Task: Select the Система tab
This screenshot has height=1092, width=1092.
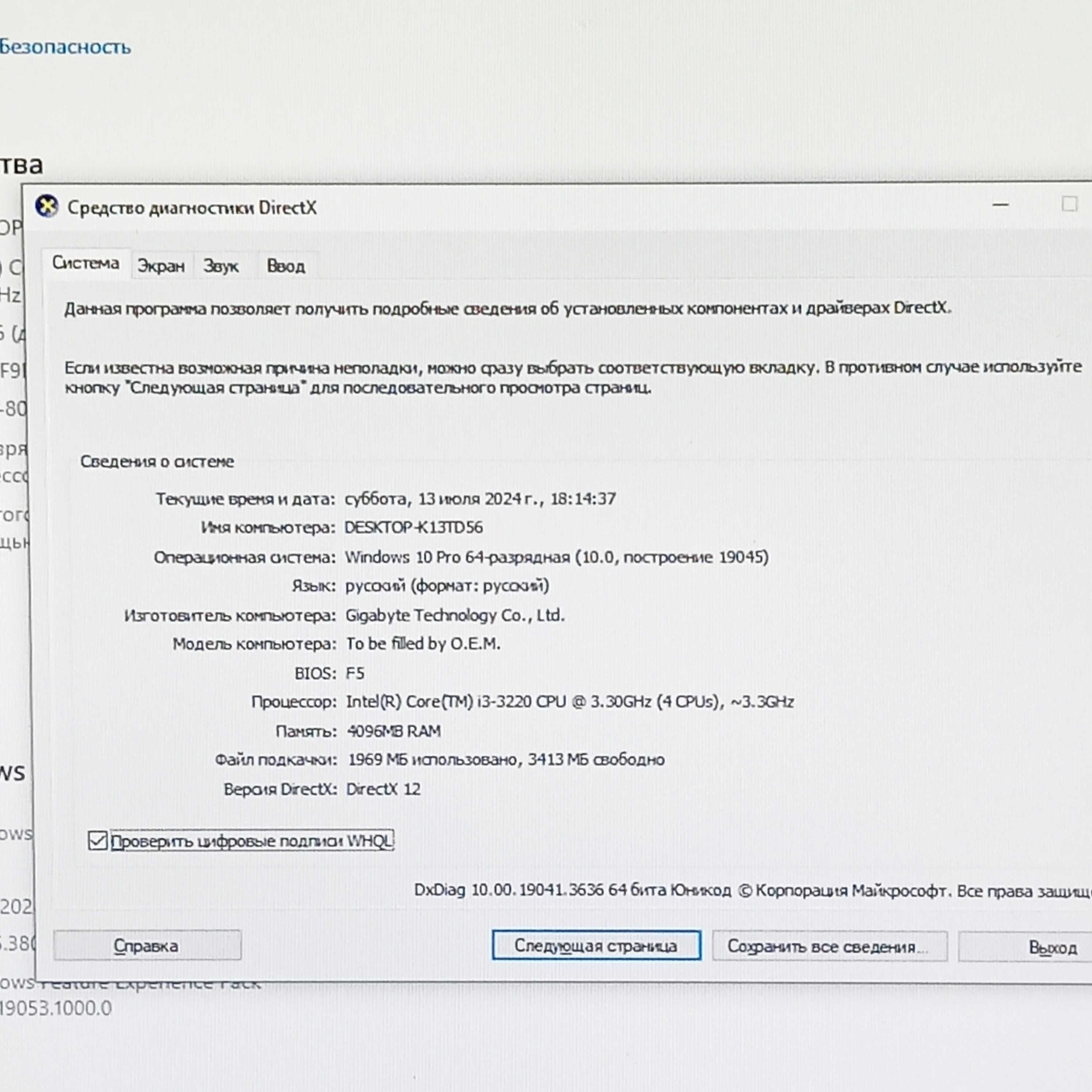Action: click(86, 263)
